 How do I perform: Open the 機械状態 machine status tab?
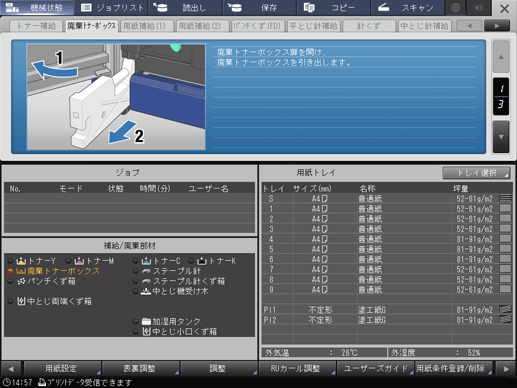37,8
